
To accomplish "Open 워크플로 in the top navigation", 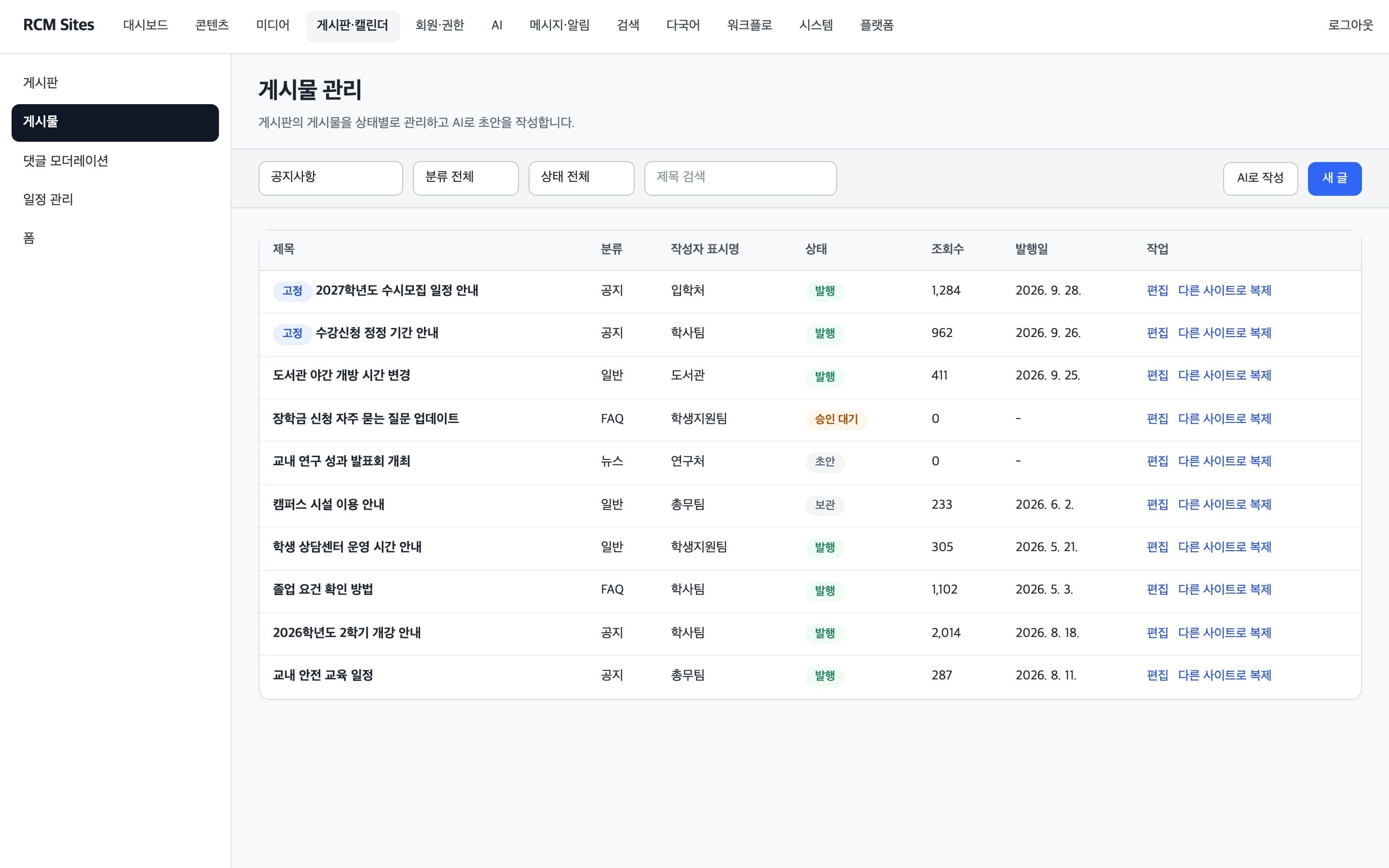I will pyautogui.click(x=749, y=25).
